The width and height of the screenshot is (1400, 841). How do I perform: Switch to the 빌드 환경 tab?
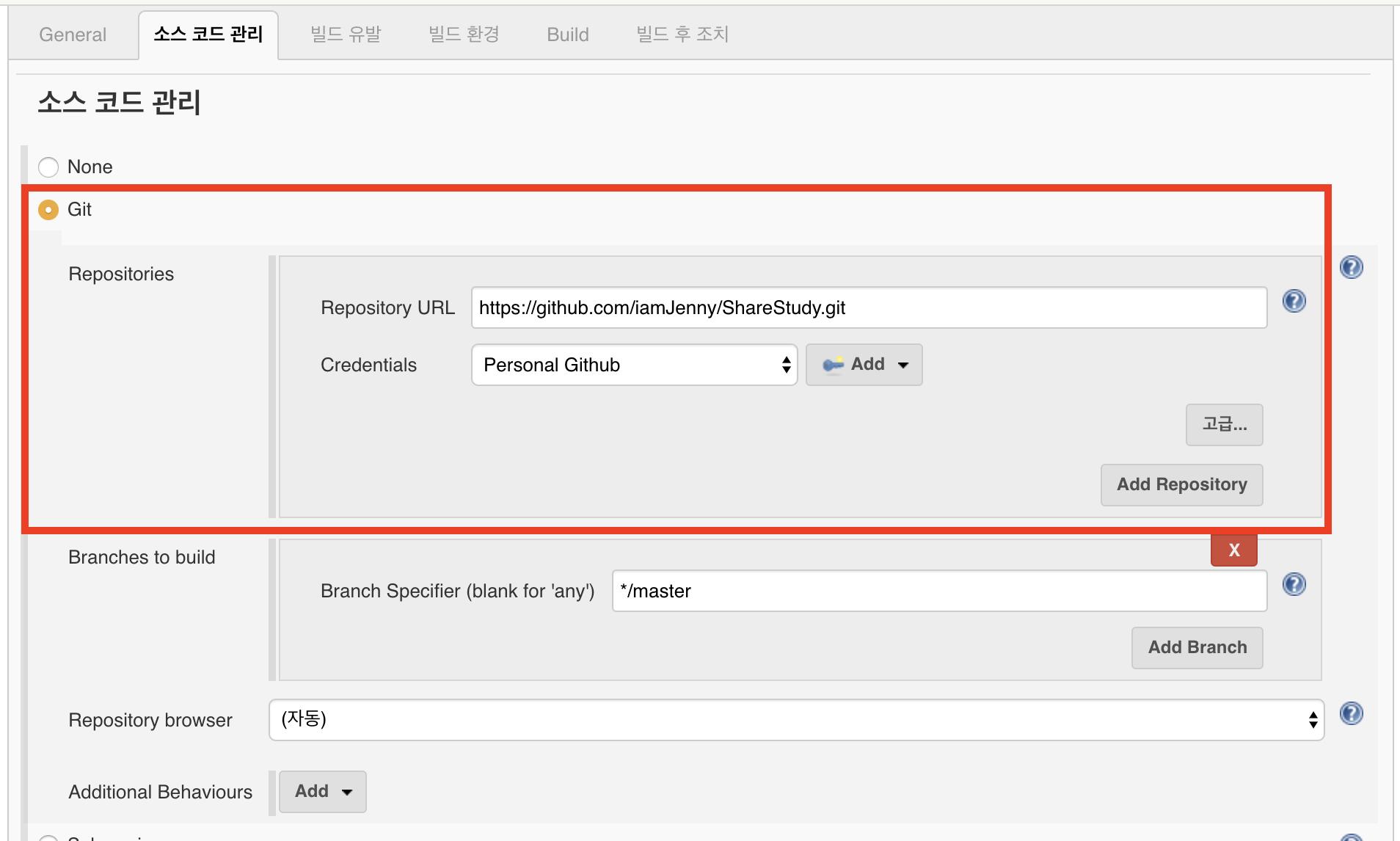pyautogui.click(x=464, y=34)
